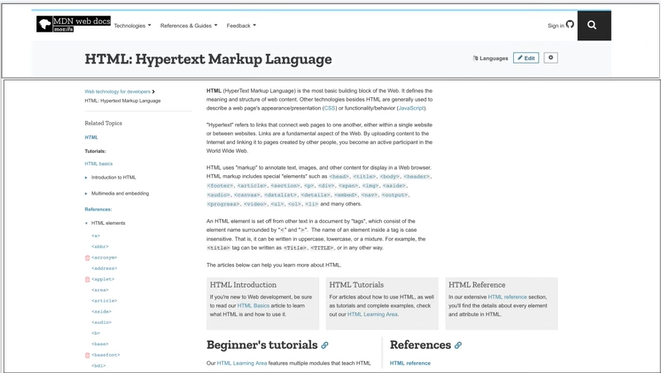Open HTML Basics link in HTML Introduction card
661x373 pixels.
[x=253, y=306]
